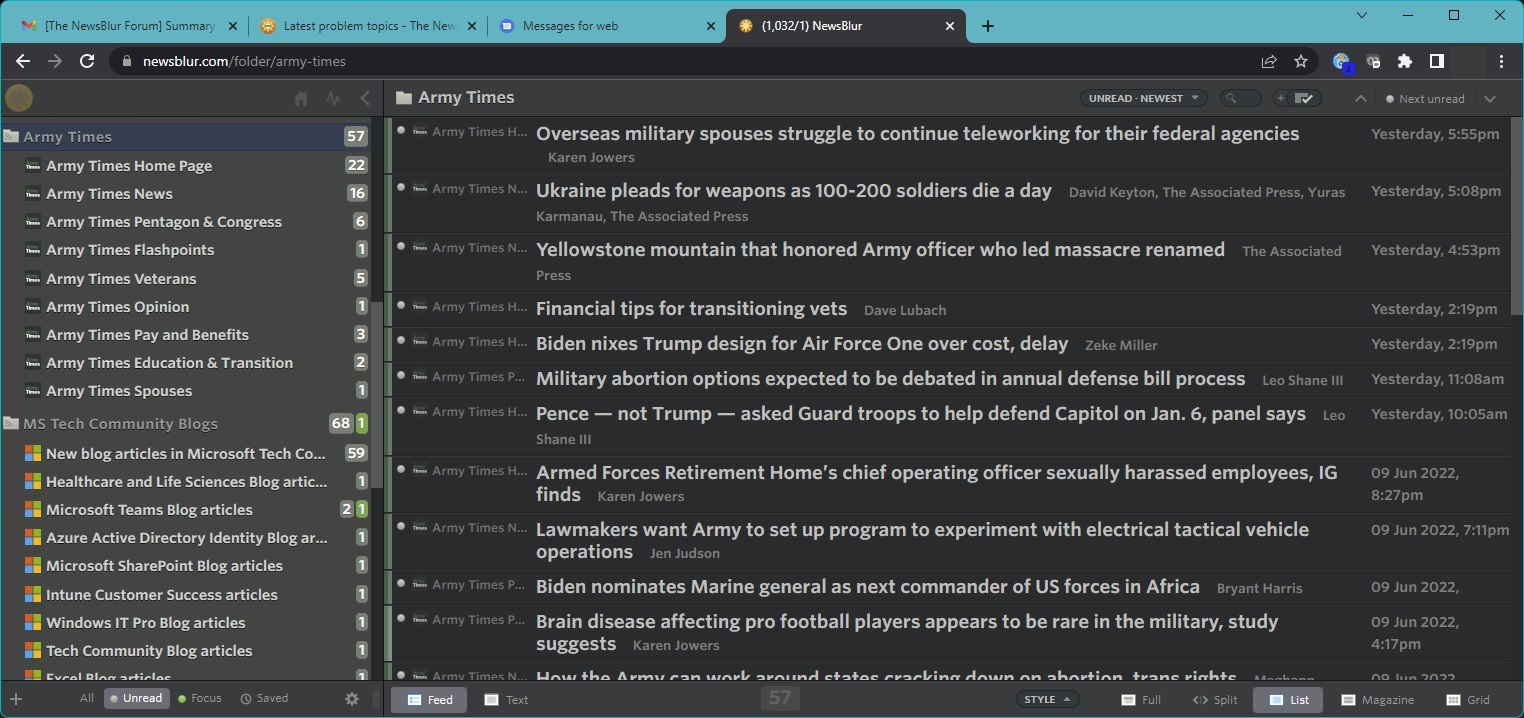Collapse the feed sidebar with the left chevron
Viewport: 1524px width, 718px height.
pos(365,98)
